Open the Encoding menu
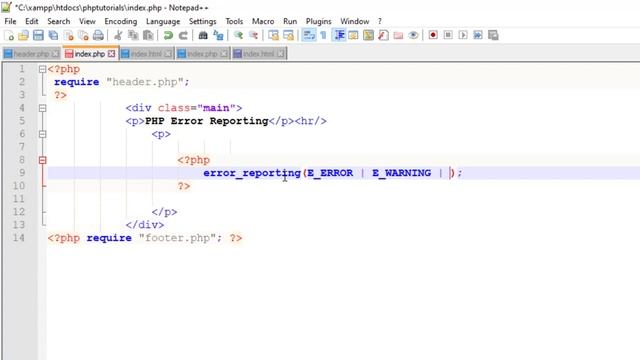The height and width of the screenshot is (360, 640). (x=121, y=21)
